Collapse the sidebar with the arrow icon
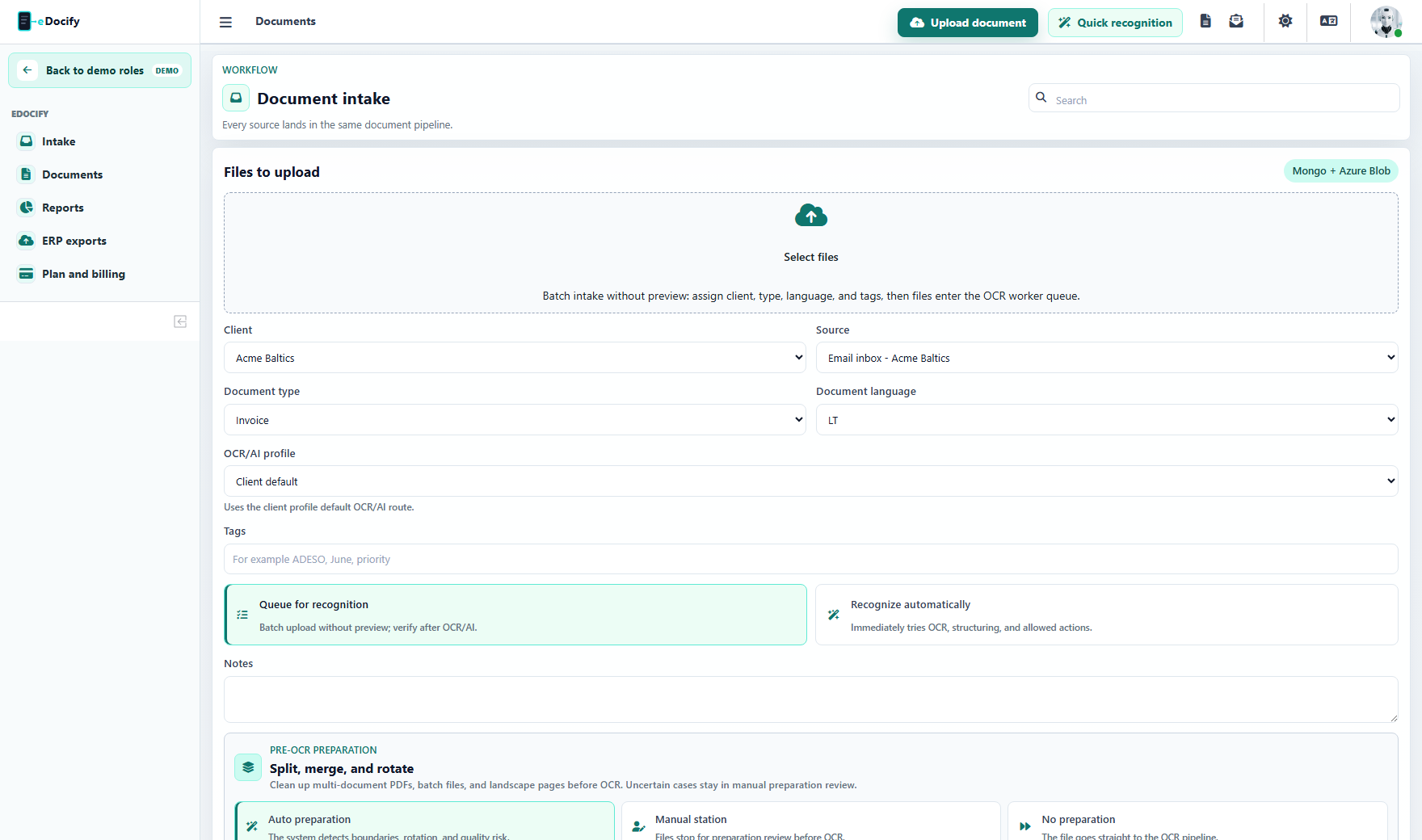The image size is (1422, 840). click(180, 321)
